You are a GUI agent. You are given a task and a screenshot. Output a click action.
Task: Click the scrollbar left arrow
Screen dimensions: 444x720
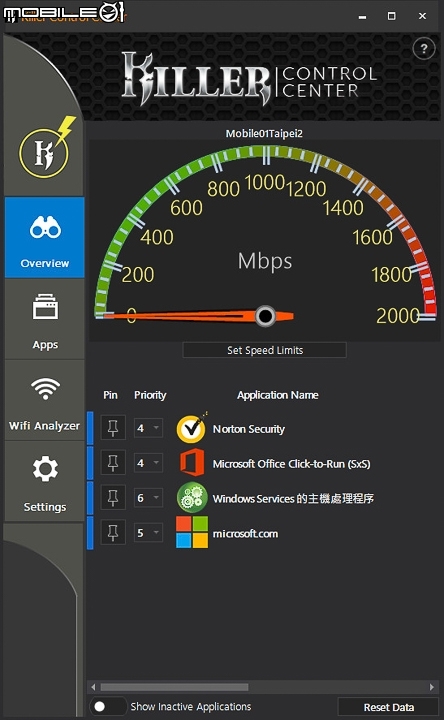pos(93,687)
